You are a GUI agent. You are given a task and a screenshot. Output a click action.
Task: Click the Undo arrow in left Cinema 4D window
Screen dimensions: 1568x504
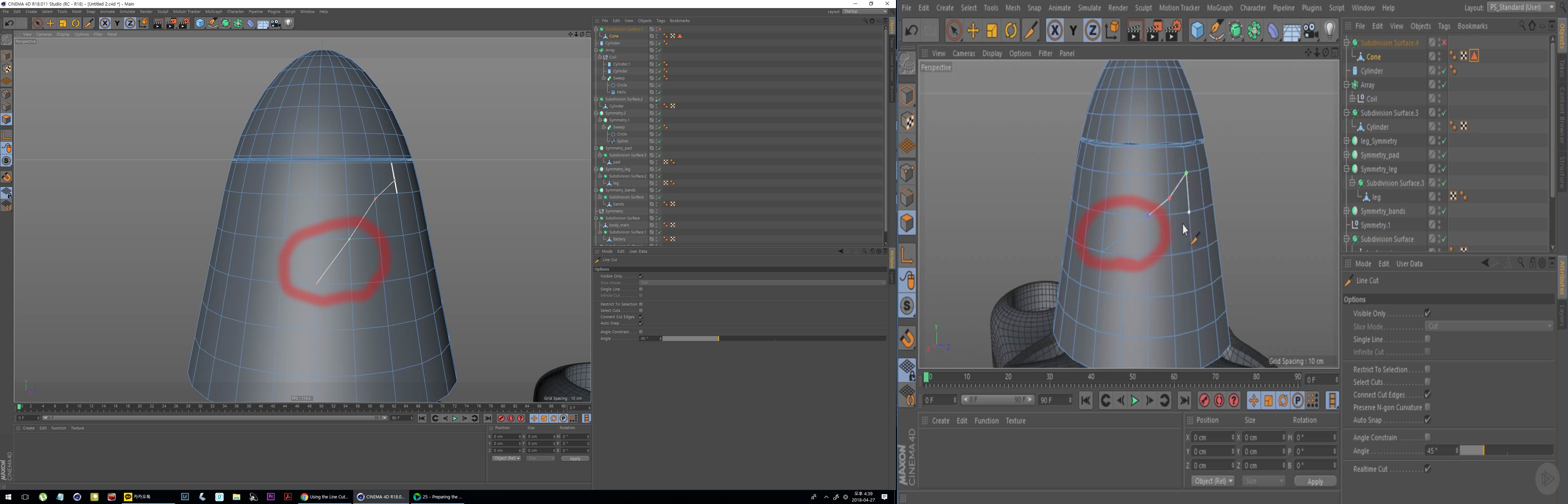click(x=9, y=23)
